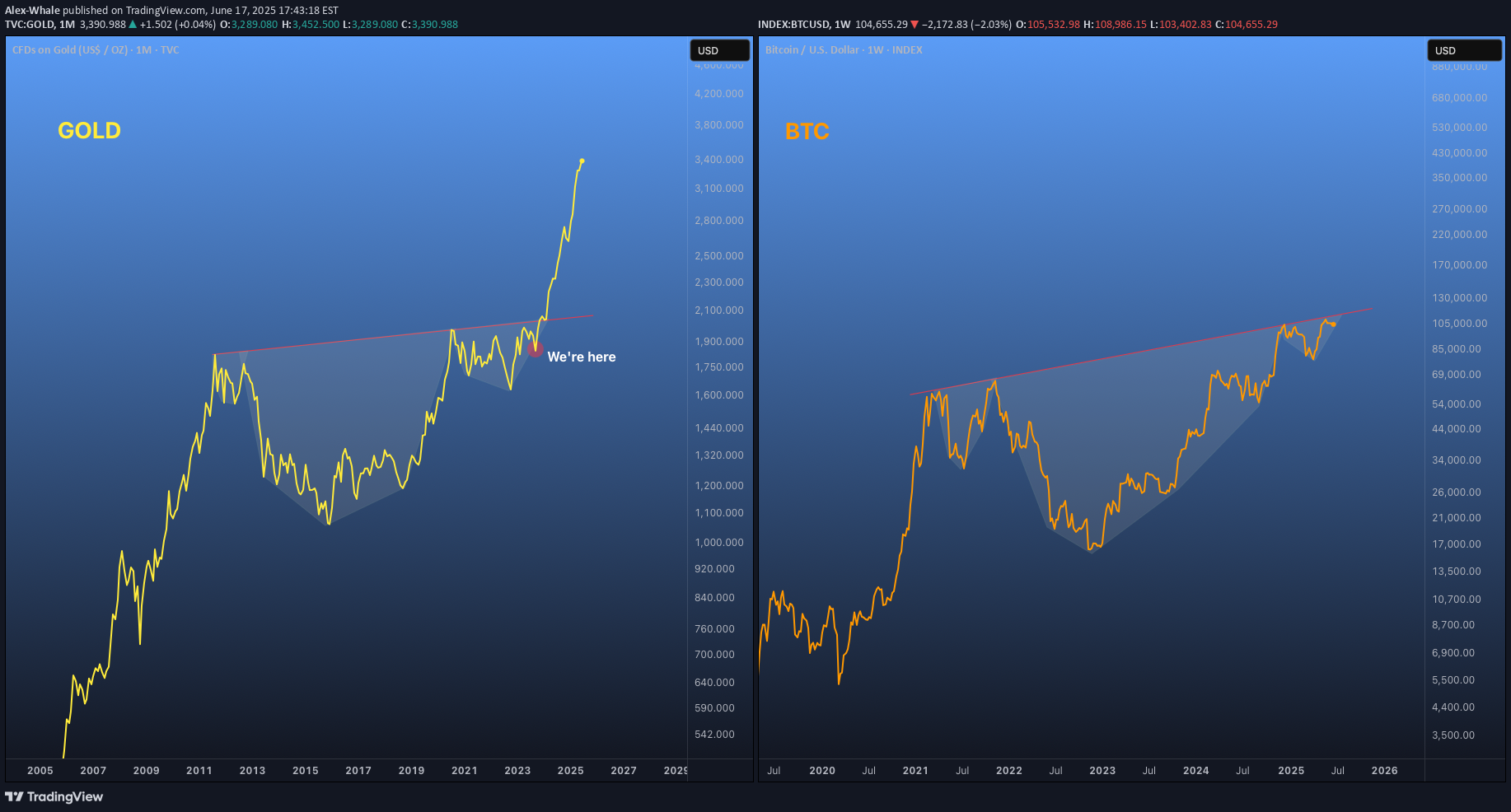Select the 'CFDs on Gold' chart title
Image resolution: width=1511 pixels, height=812 pixels.
(x=96, y=50)
